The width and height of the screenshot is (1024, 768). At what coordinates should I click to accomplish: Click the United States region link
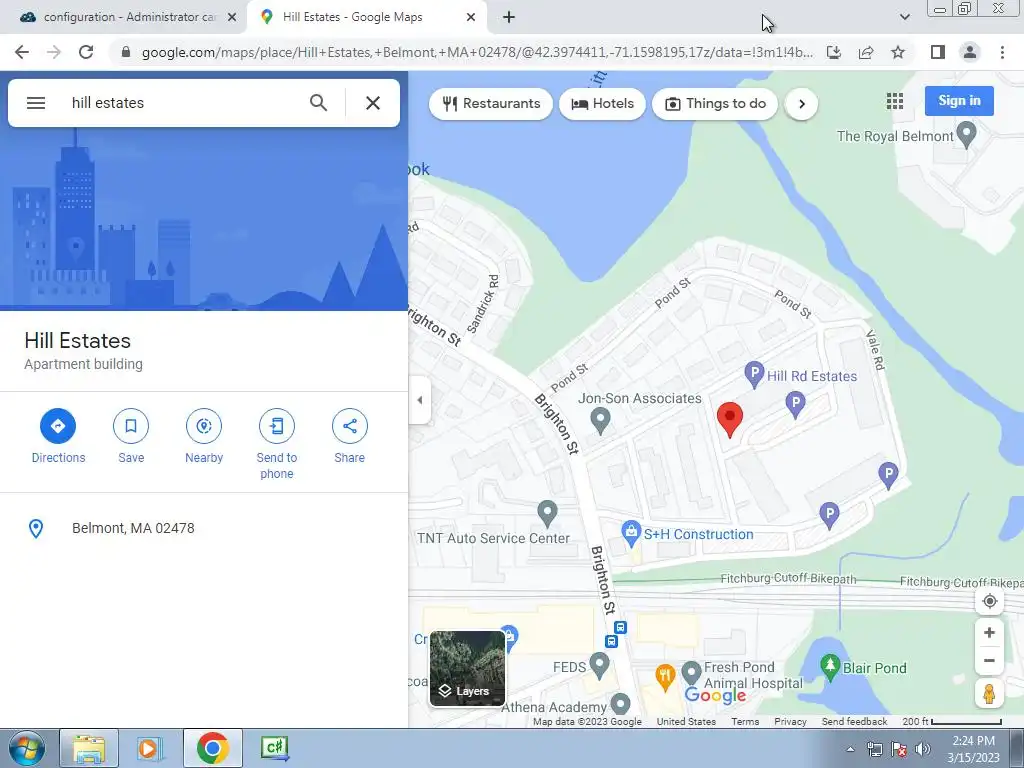686,722
